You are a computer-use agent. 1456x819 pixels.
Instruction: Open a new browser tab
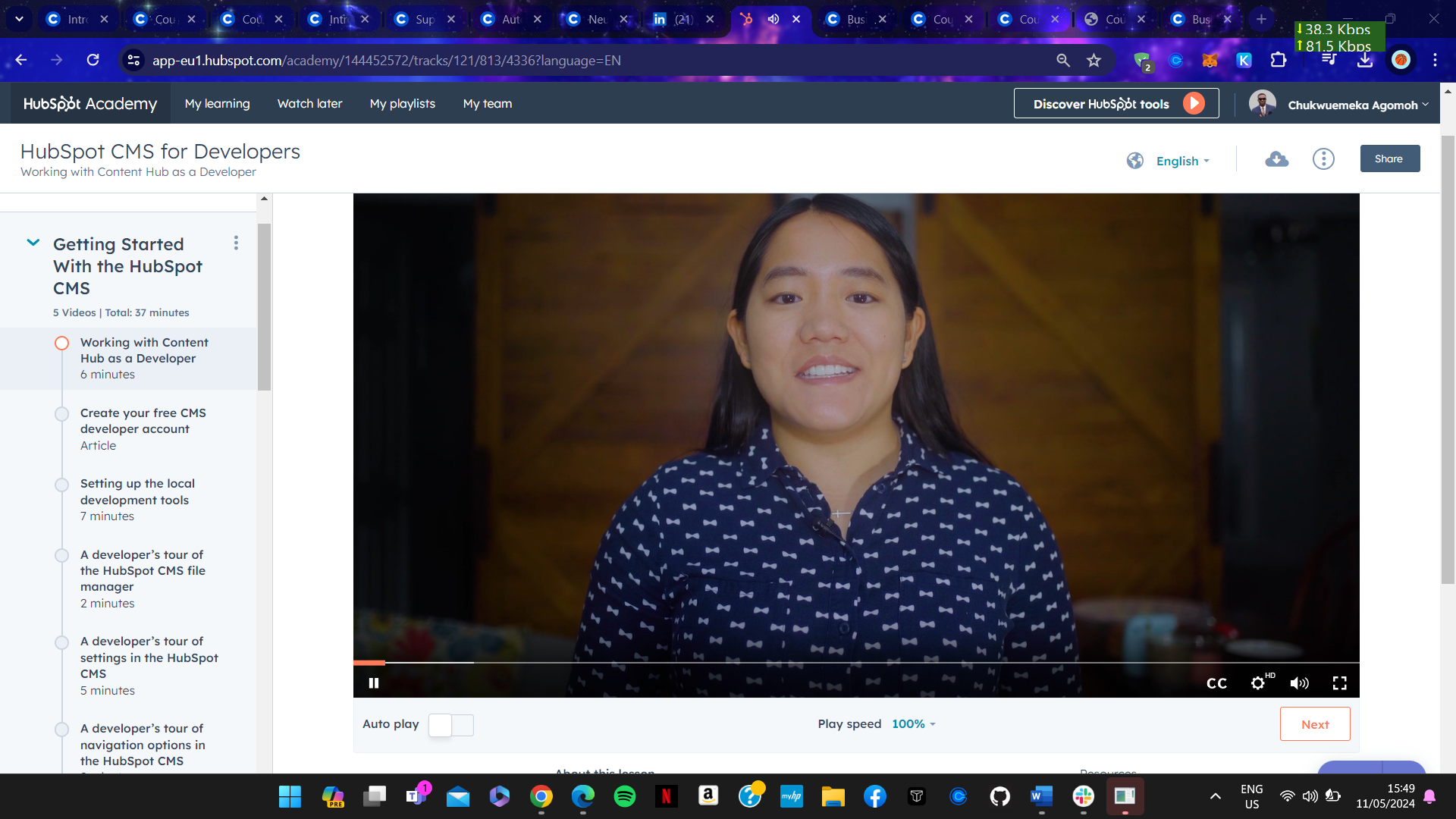point(1261,20)
